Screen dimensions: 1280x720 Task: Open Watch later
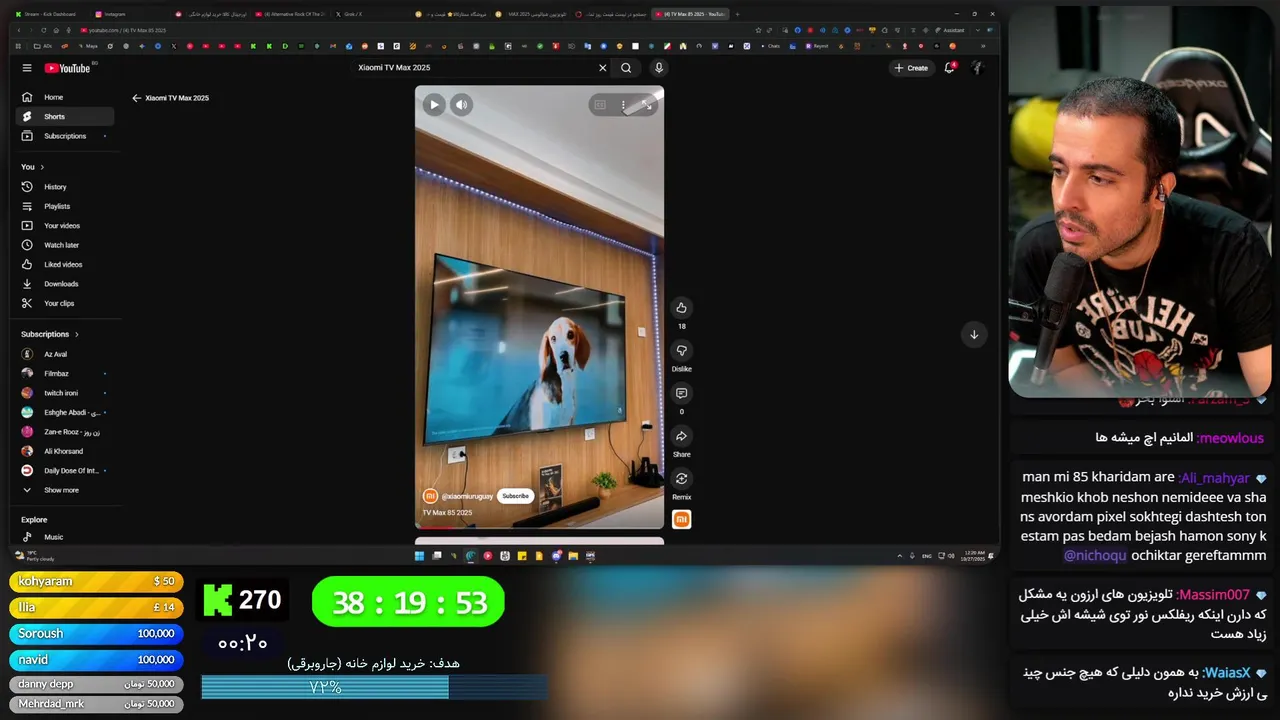tap(66, 245)
